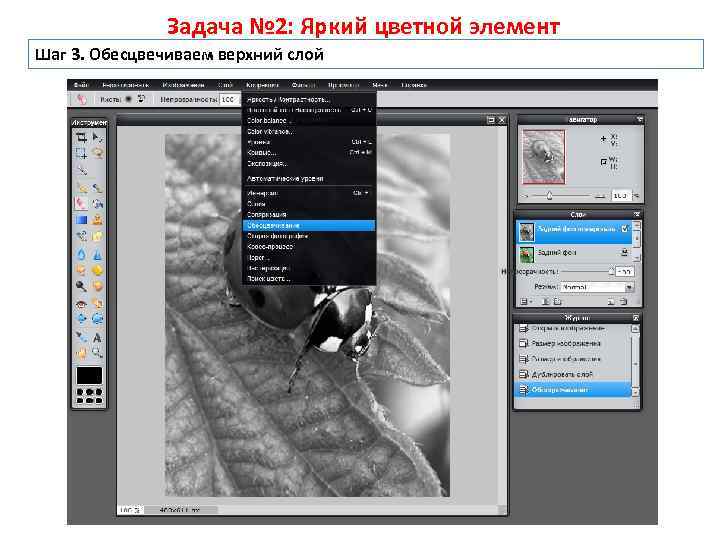This screenshot has width=720, height=540.
Task: Click the Navigator zoom slider handle
Action: click(x=549, y=196)
